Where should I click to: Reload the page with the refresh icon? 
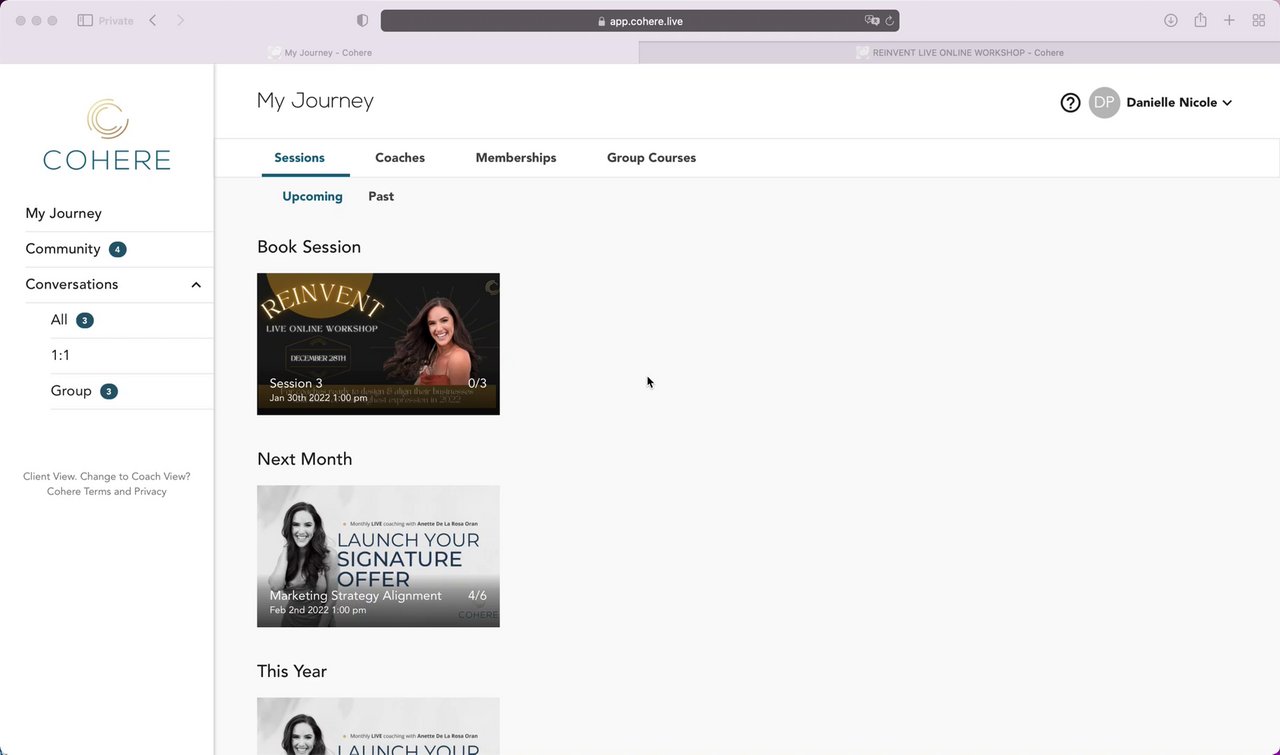coord(889,20)
